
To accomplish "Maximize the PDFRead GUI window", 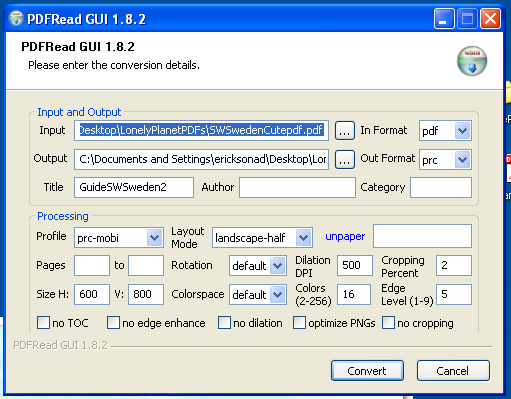I will pyautogui.click(x=467, y=19).
